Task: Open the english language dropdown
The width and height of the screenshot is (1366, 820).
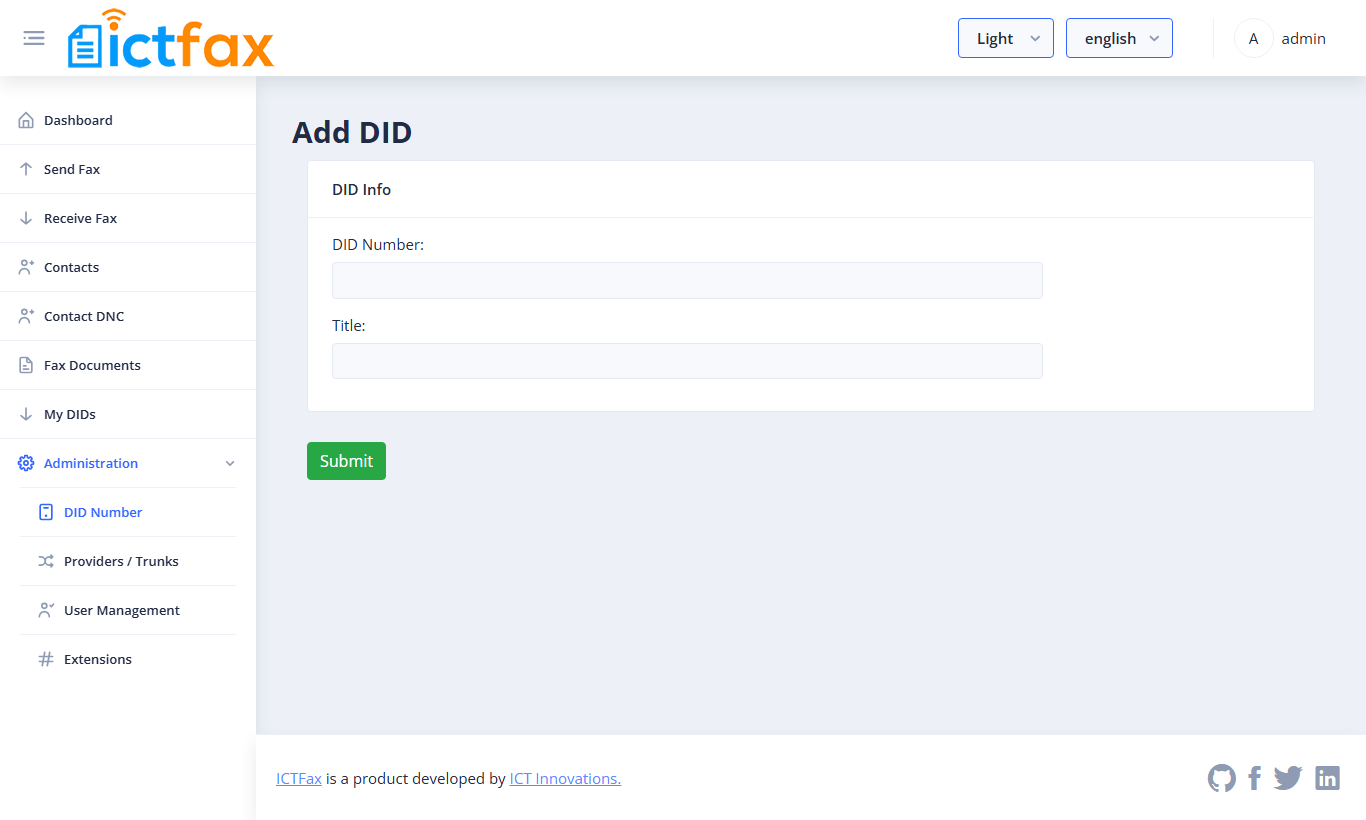Action: (x=1119, y=38)
